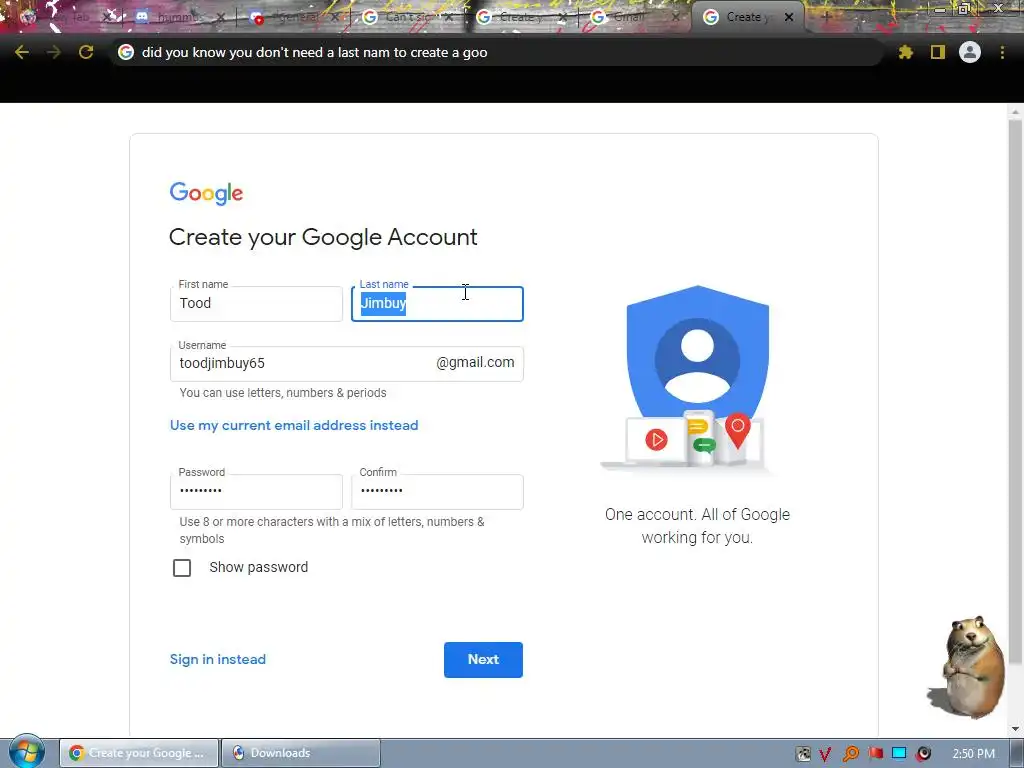The image size is (1024, 768).
Task: Click in the Password field
Action: click(256, 492)
